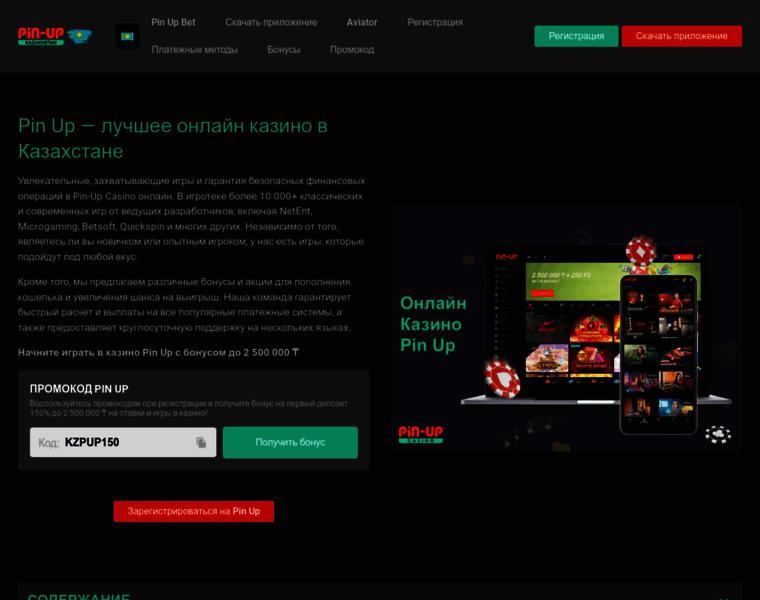Open Регистрация nav menu item

[x=435, y=22]
